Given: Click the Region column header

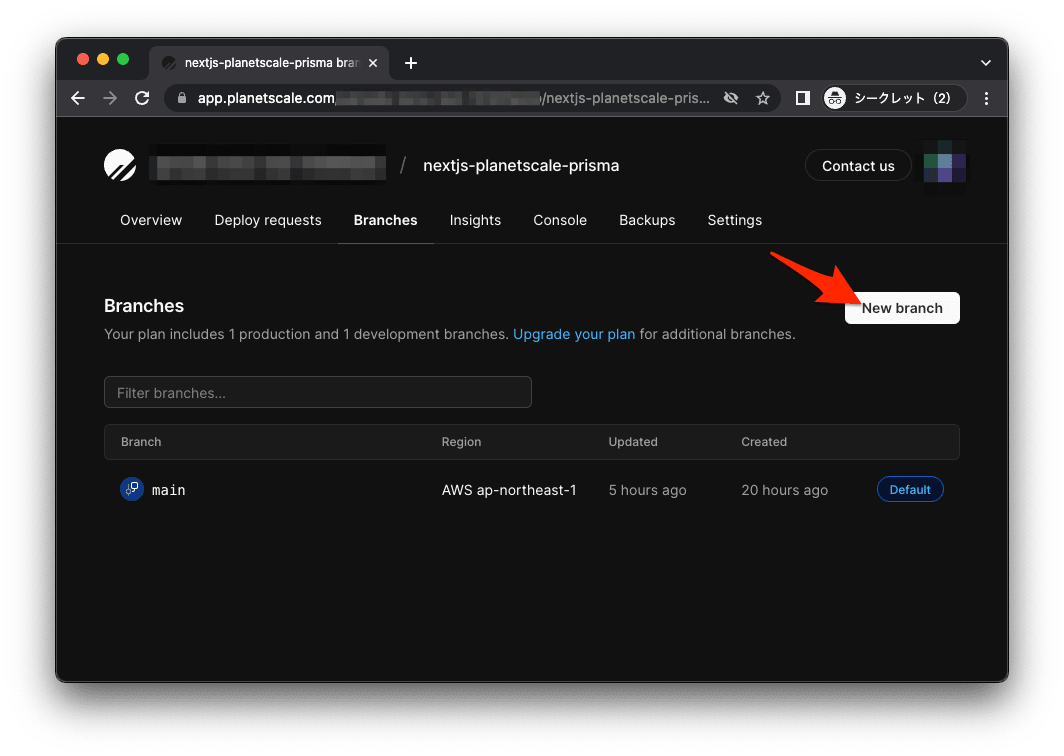Looking at the screenshot, I should tap(461, 442).
